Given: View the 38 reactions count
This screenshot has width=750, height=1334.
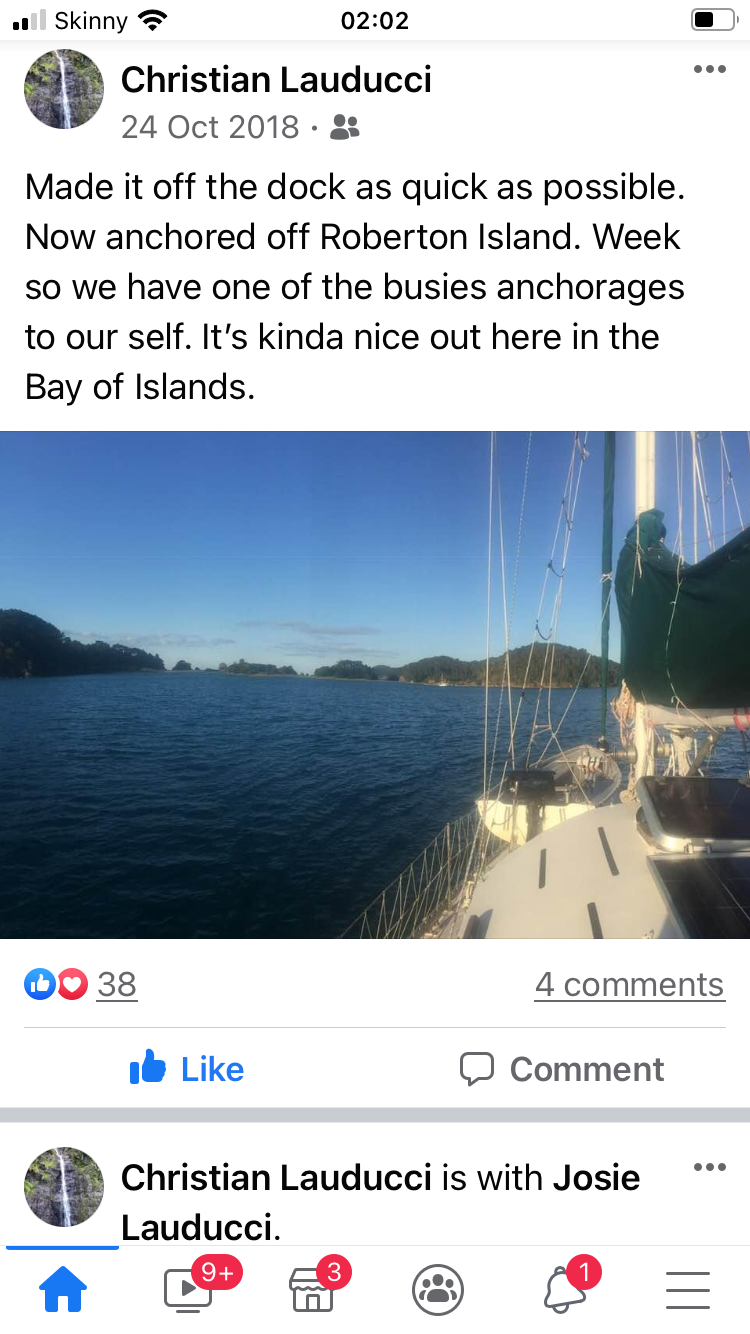Looking at the screenshot, I should point(116,985).
